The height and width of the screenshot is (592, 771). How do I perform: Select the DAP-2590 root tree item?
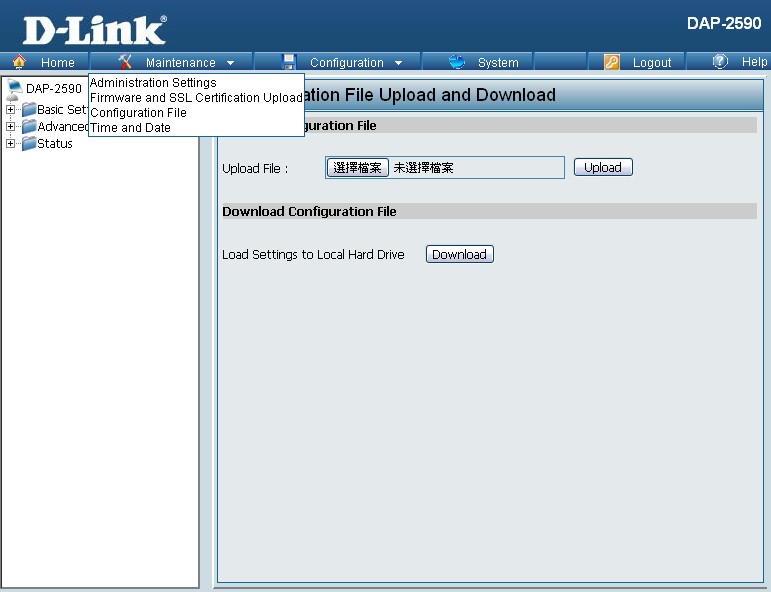pos(54,89)
